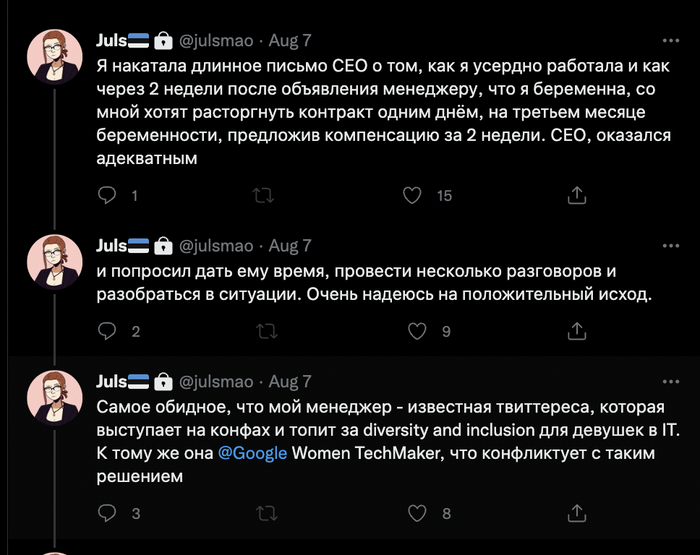The image size is (700, 555).
Task: Retweet the first tweet in the thread
Action: (x=264, y=195)
